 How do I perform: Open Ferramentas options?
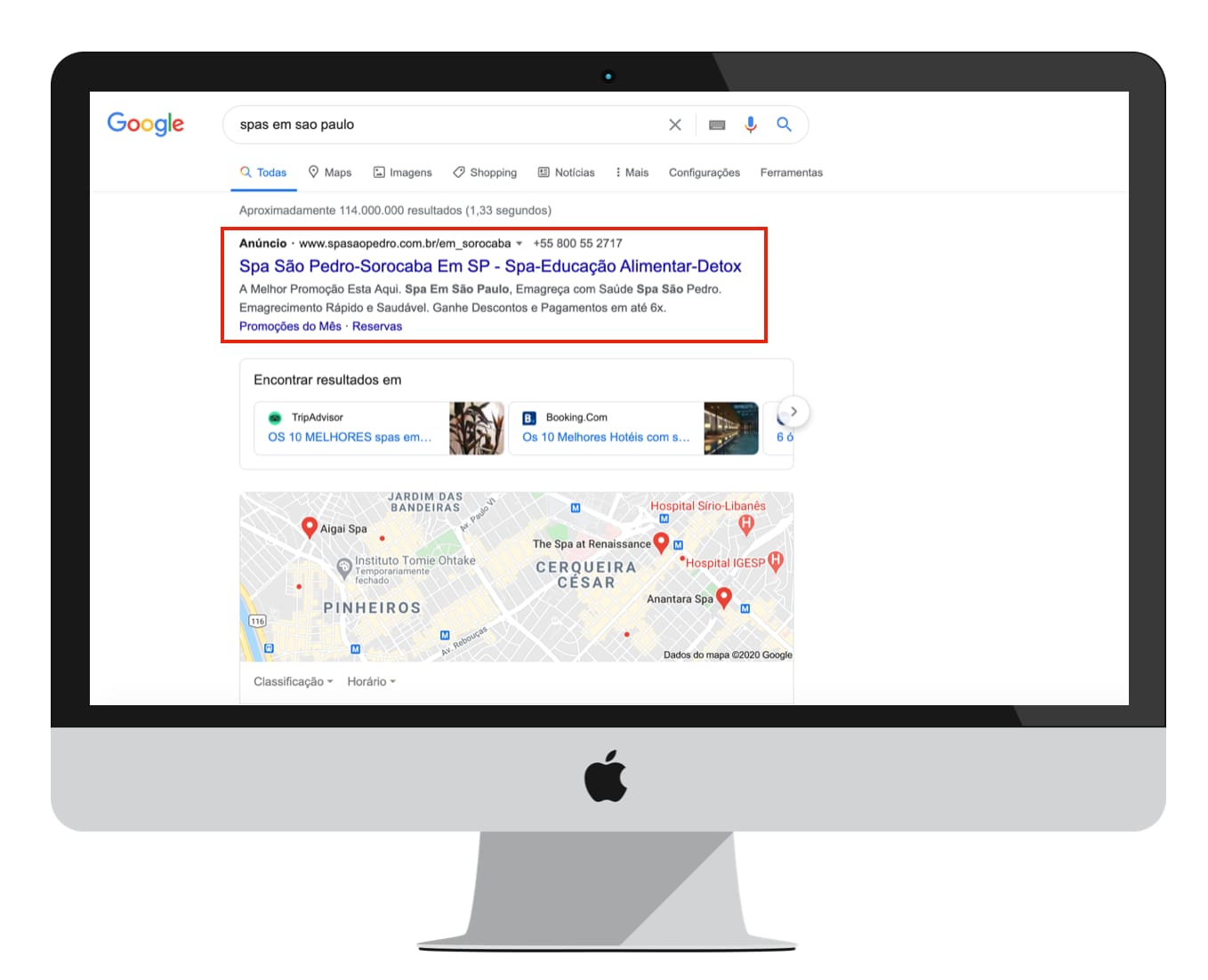coord(792,173)
